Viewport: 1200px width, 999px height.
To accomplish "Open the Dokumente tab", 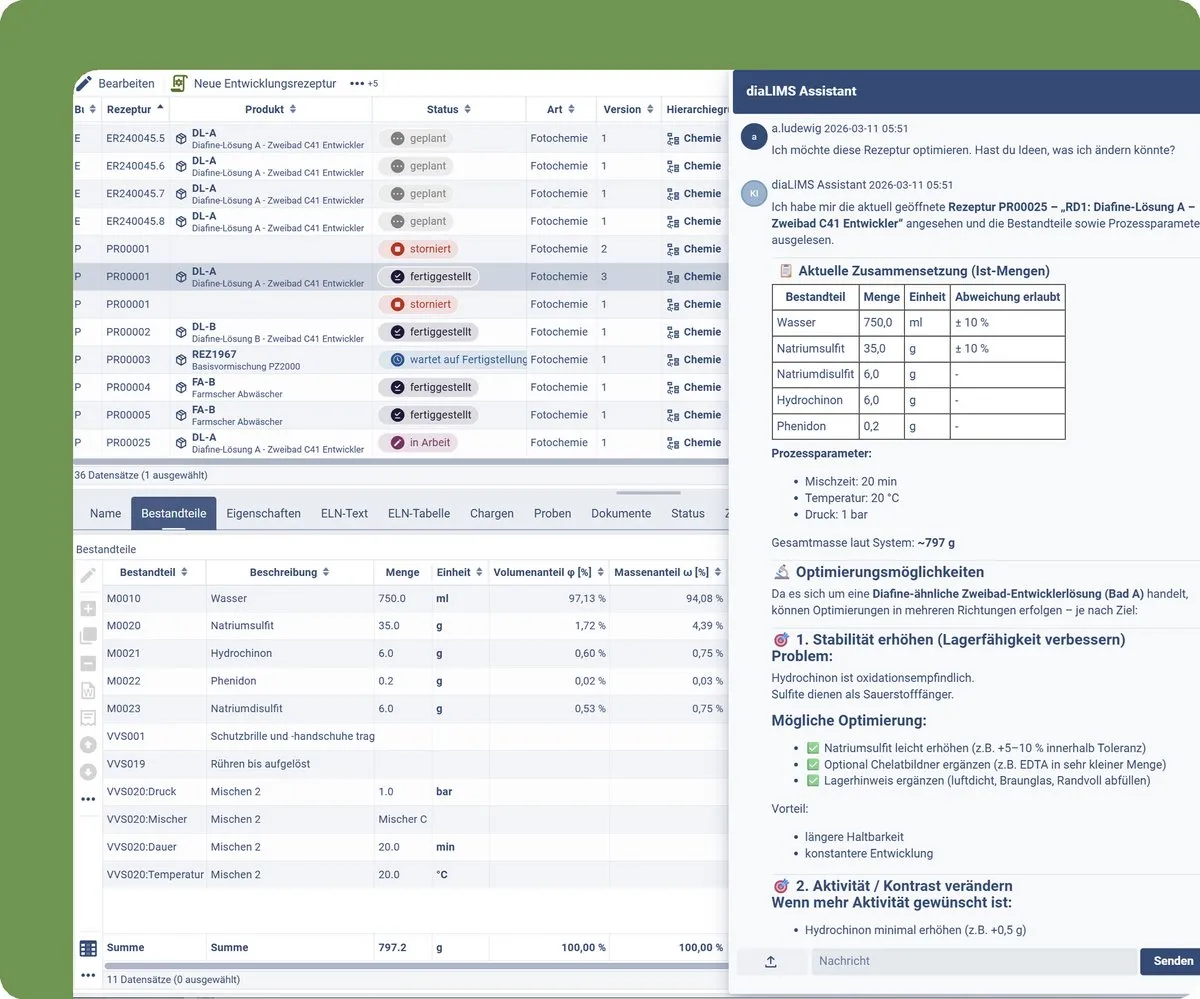I will [621, 513].
